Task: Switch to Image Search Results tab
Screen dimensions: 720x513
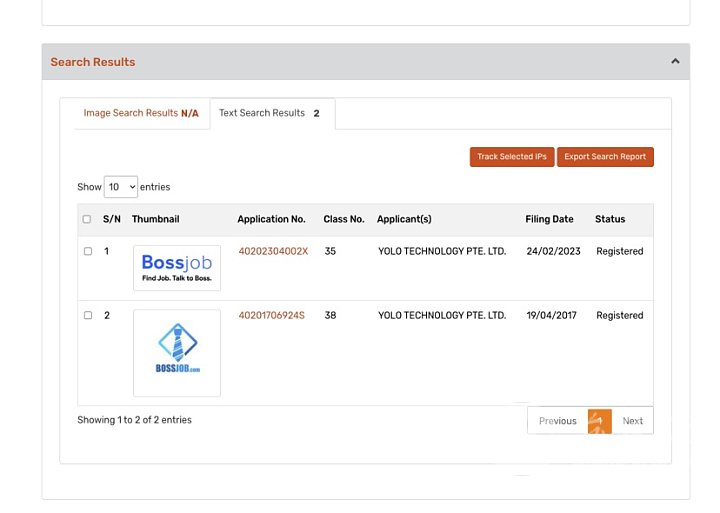Action: point(140,113)
